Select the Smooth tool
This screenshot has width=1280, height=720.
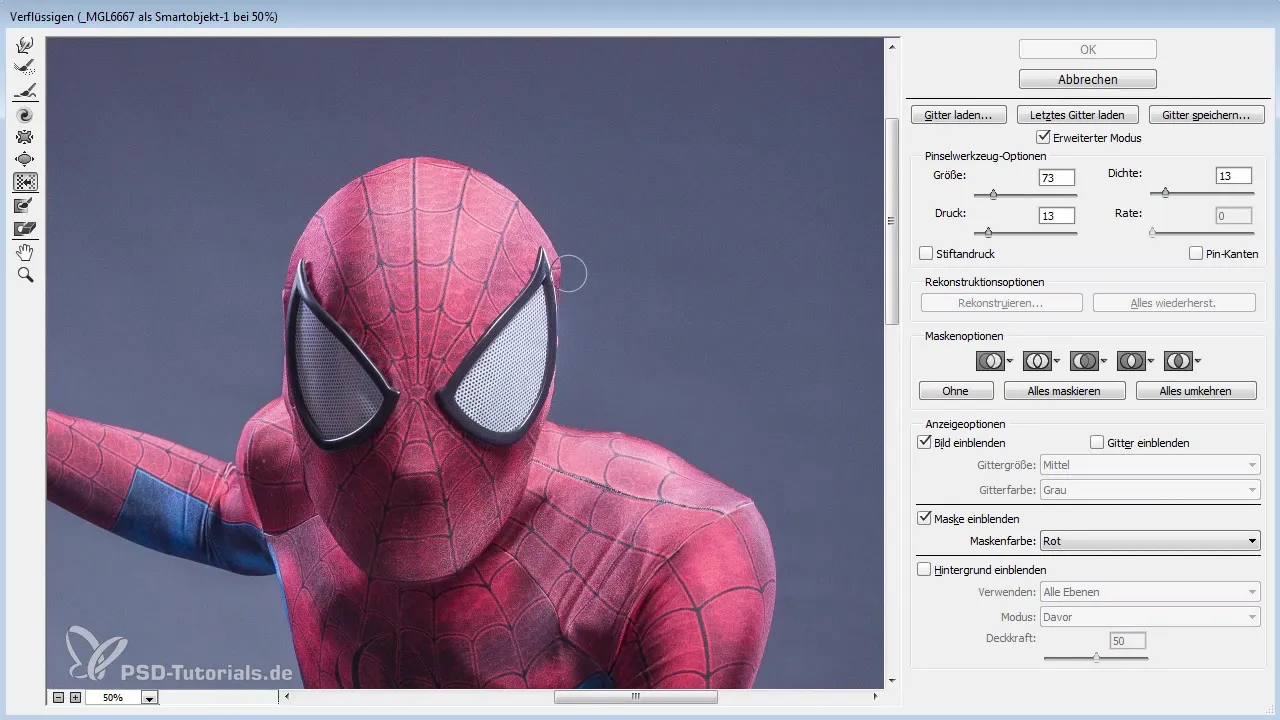[26, 91]
